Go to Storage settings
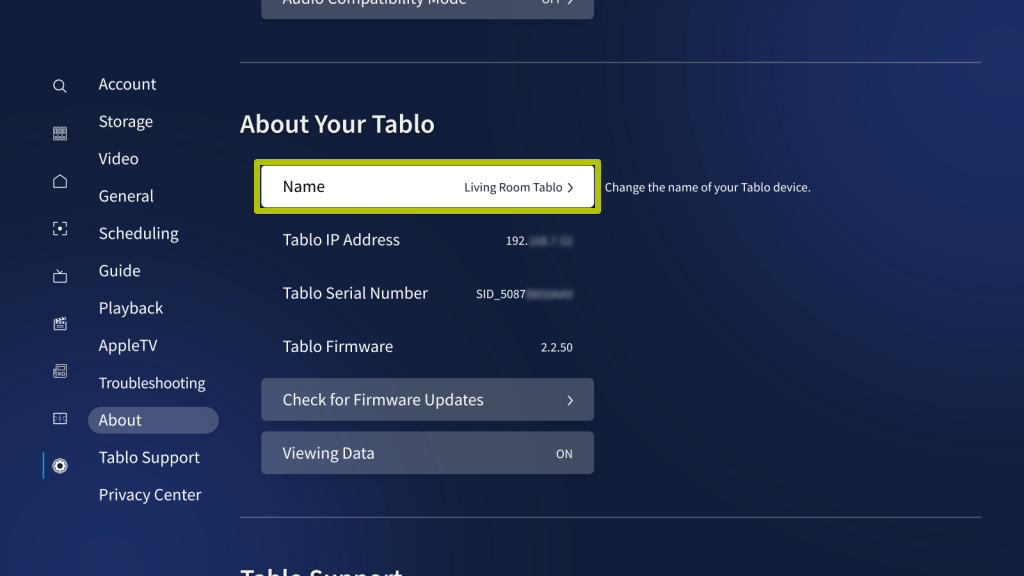The width and height of the screenshot is (1024, 576). tap(125, 121)
